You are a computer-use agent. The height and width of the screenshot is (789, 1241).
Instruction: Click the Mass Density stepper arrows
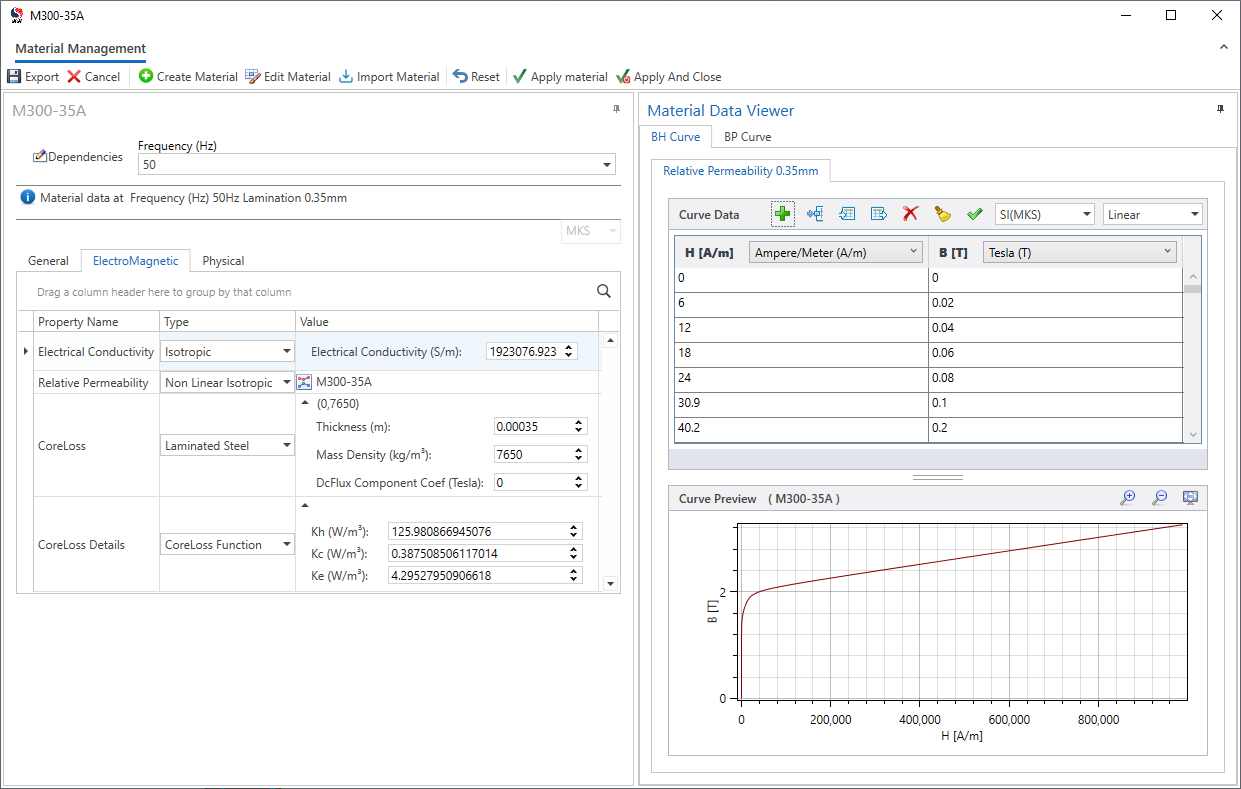[x=579, y=454]
